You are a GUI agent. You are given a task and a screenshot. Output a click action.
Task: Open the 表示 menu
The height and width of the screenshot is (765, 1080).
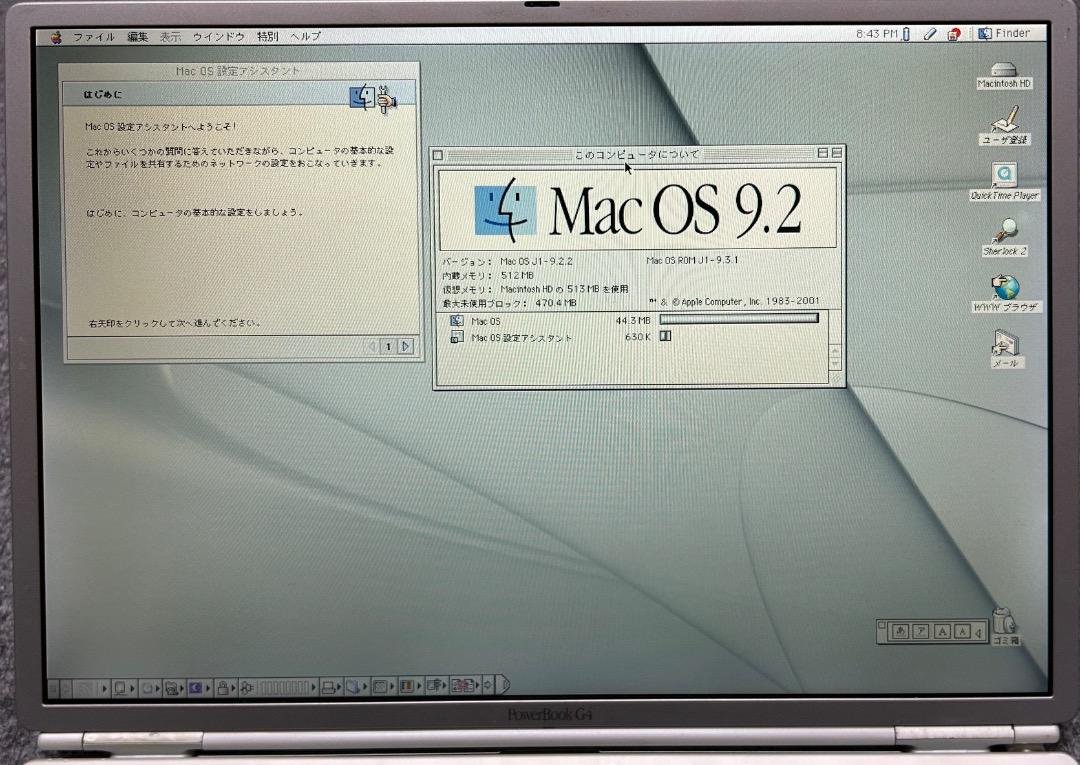(x=170, y=36)
